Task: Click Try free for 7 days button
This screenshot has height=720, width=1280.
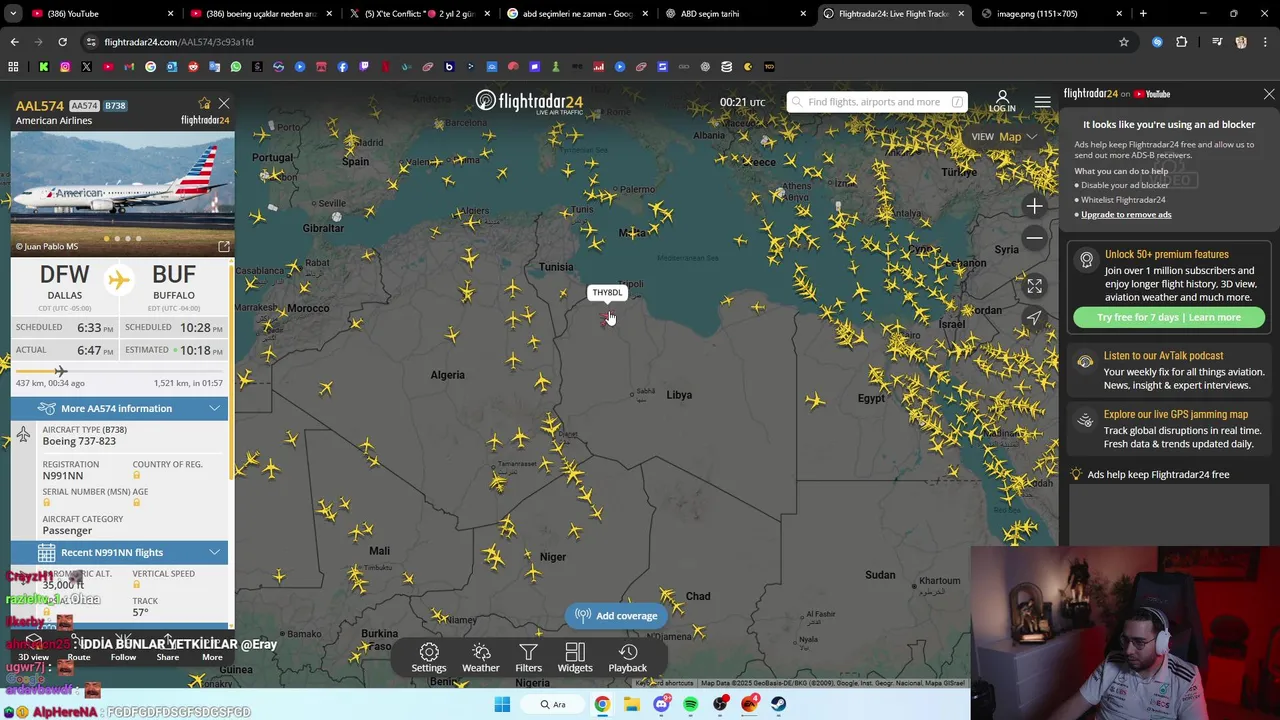Action: 1169,317
